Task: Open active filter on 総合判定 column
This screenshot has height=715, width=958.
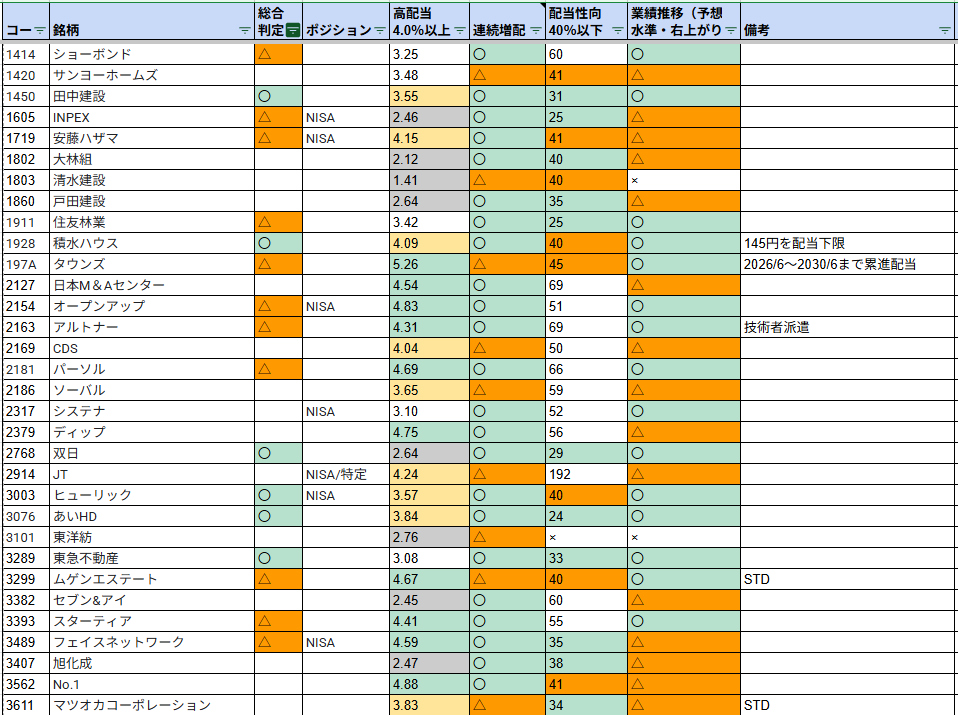Action: (x=293, y=31)
